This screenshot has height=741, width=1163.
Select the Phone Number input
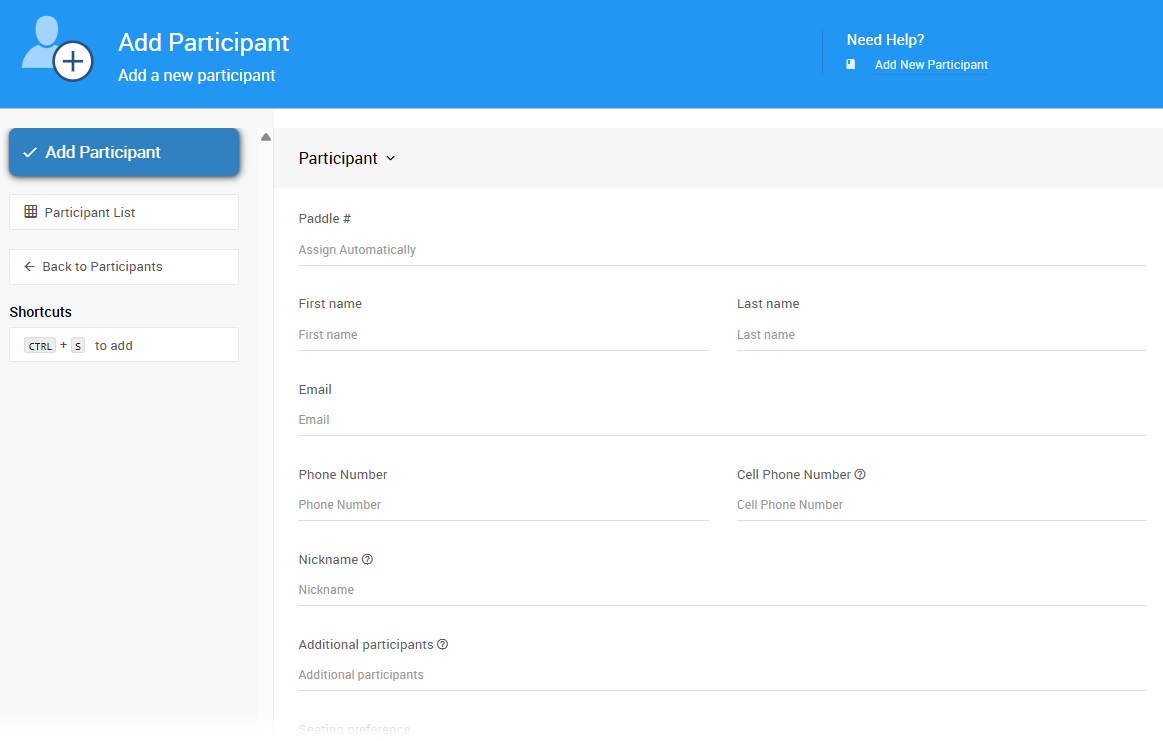(x=502, y=505)
